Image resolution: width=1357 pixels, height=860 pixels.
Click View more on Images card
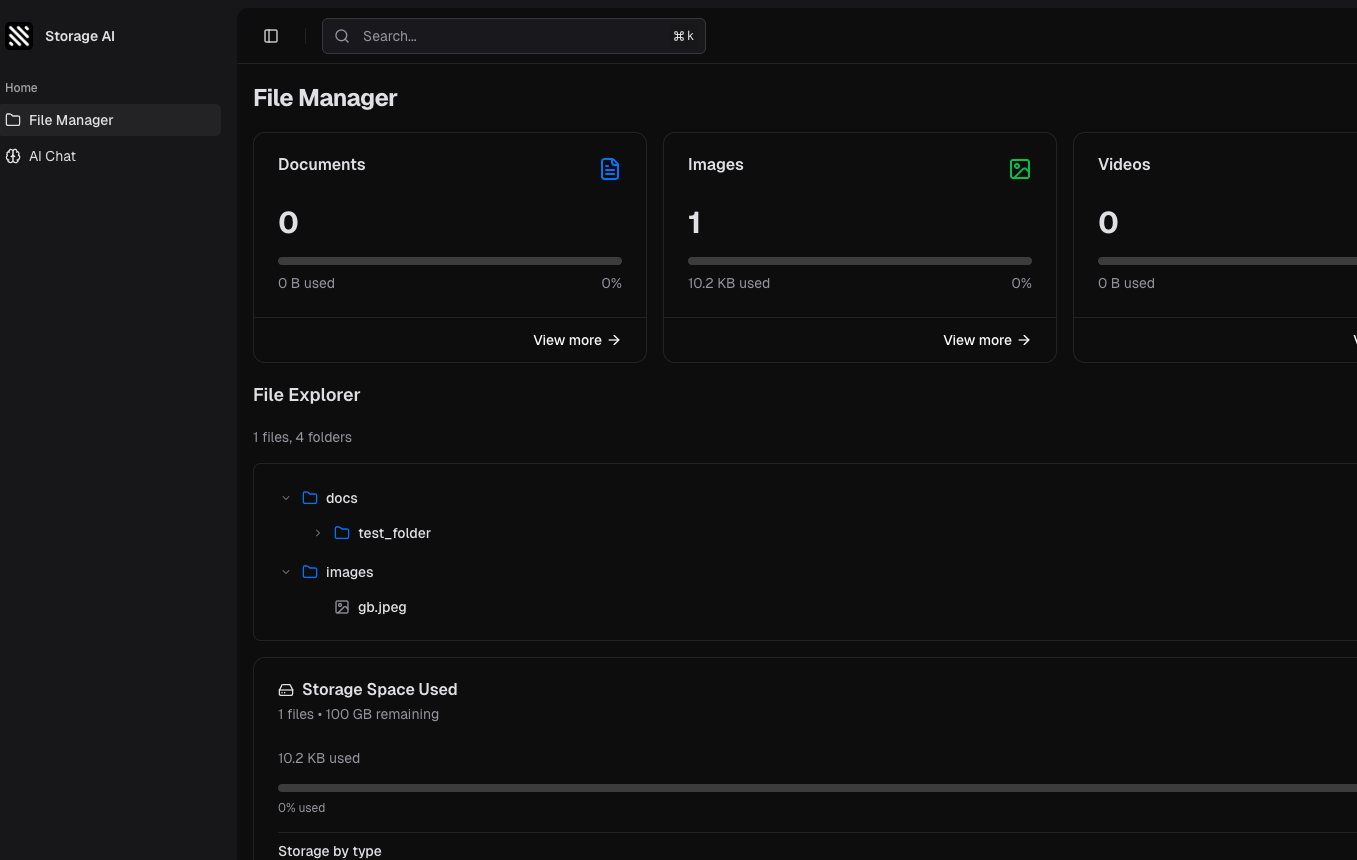point(986,340)
